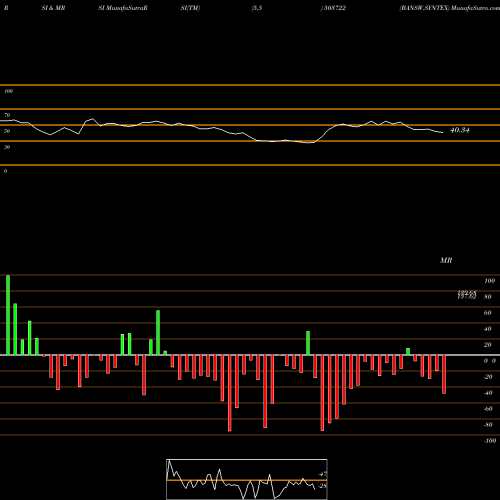Click the MR axis label -60

488,409
